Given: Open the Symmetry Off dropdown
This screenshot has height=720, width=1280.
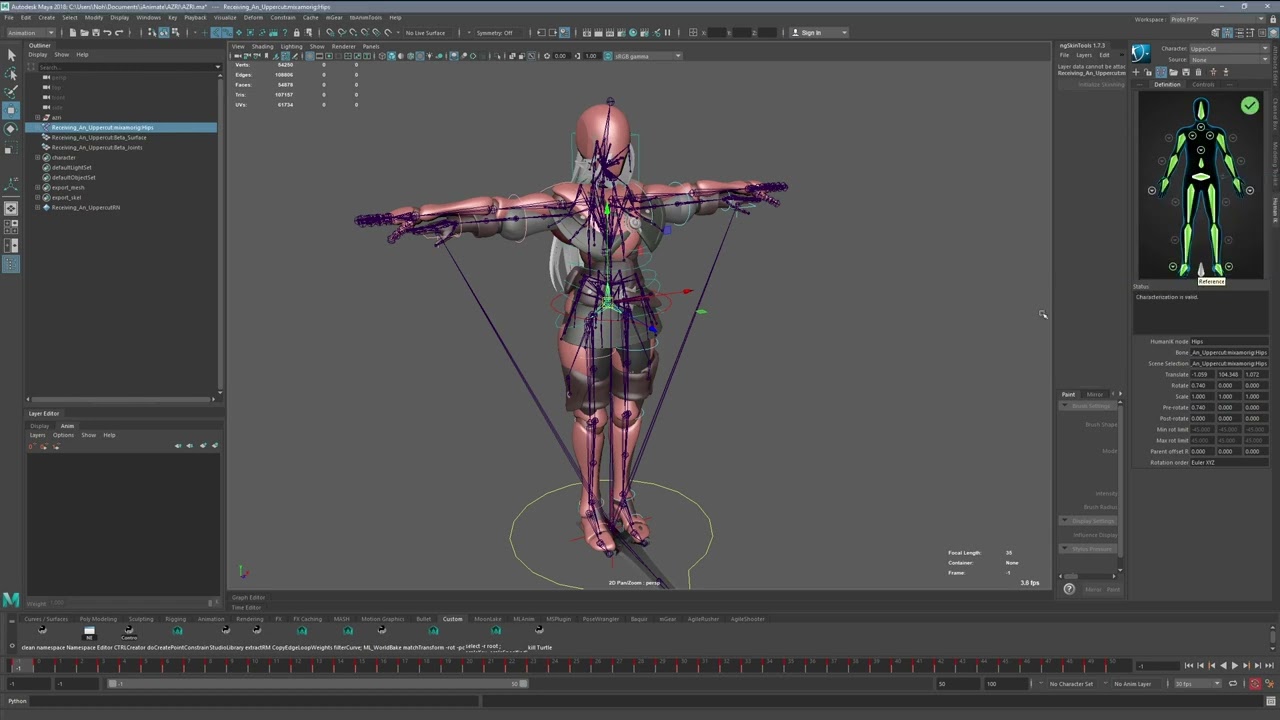Looking at the screenshot, I should click(x=497, y=32).
